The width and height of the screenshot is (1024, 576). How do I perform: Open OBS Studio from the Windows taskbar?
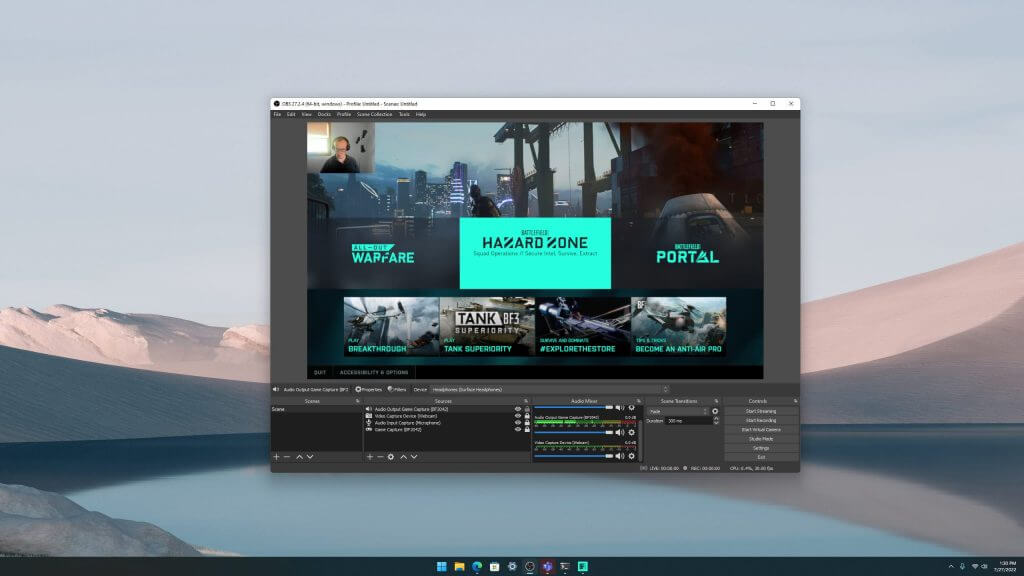pos(530,566)
